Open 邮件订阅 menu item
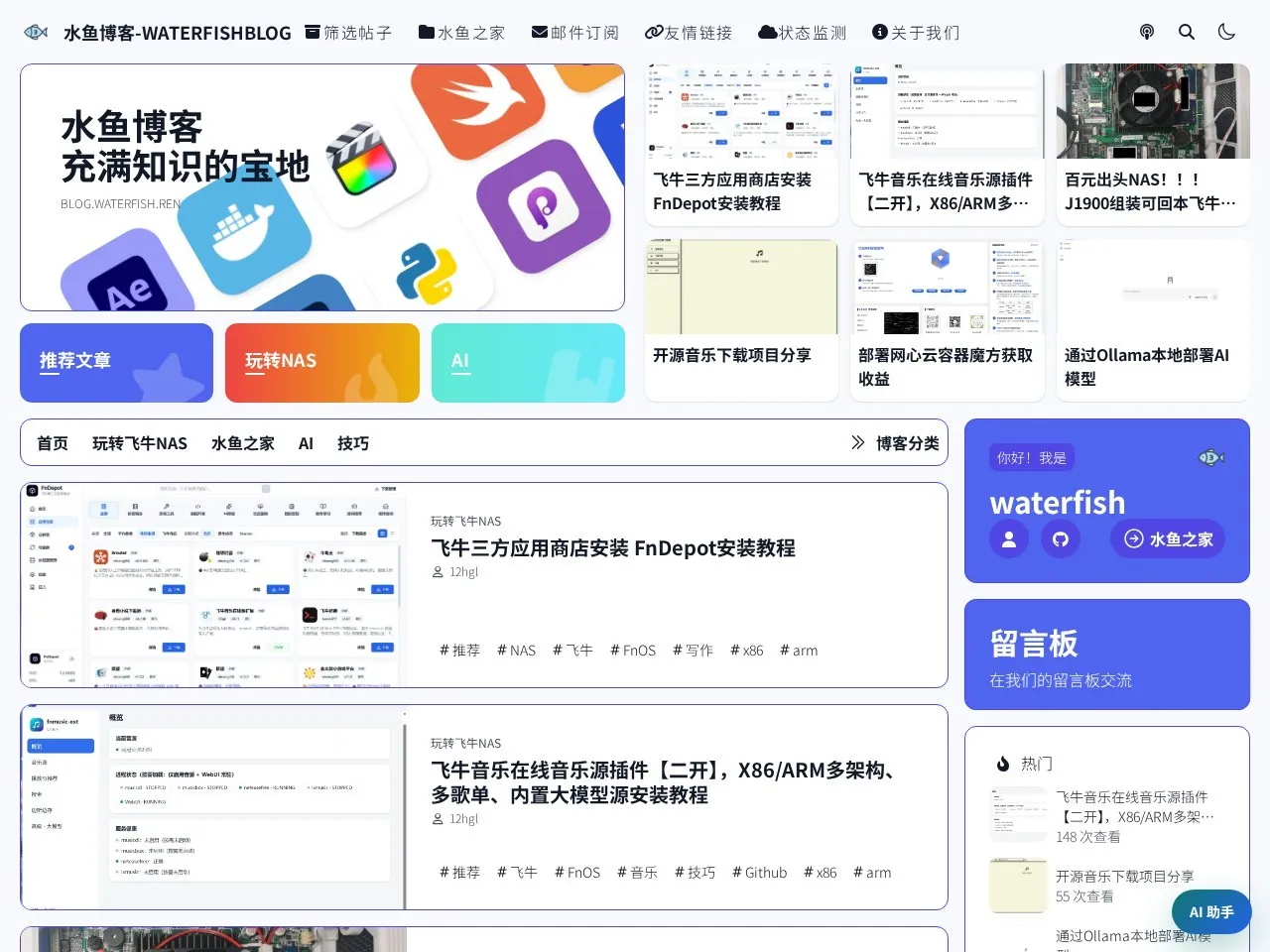This screenshot has width=1270, height=952. click(575, 33)
